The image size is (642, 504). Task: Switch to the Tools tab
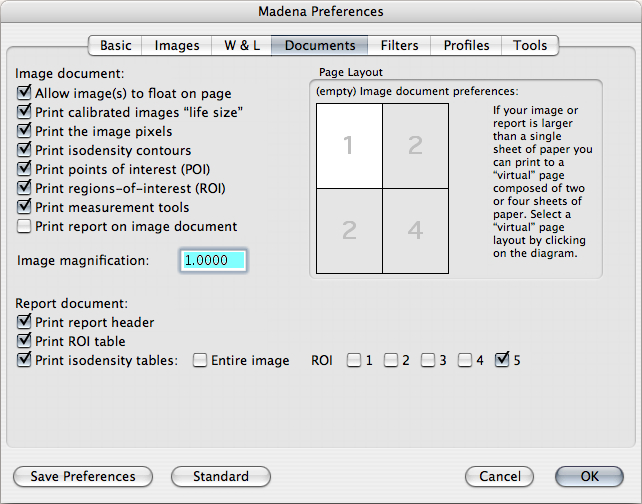tap(530, 45)
